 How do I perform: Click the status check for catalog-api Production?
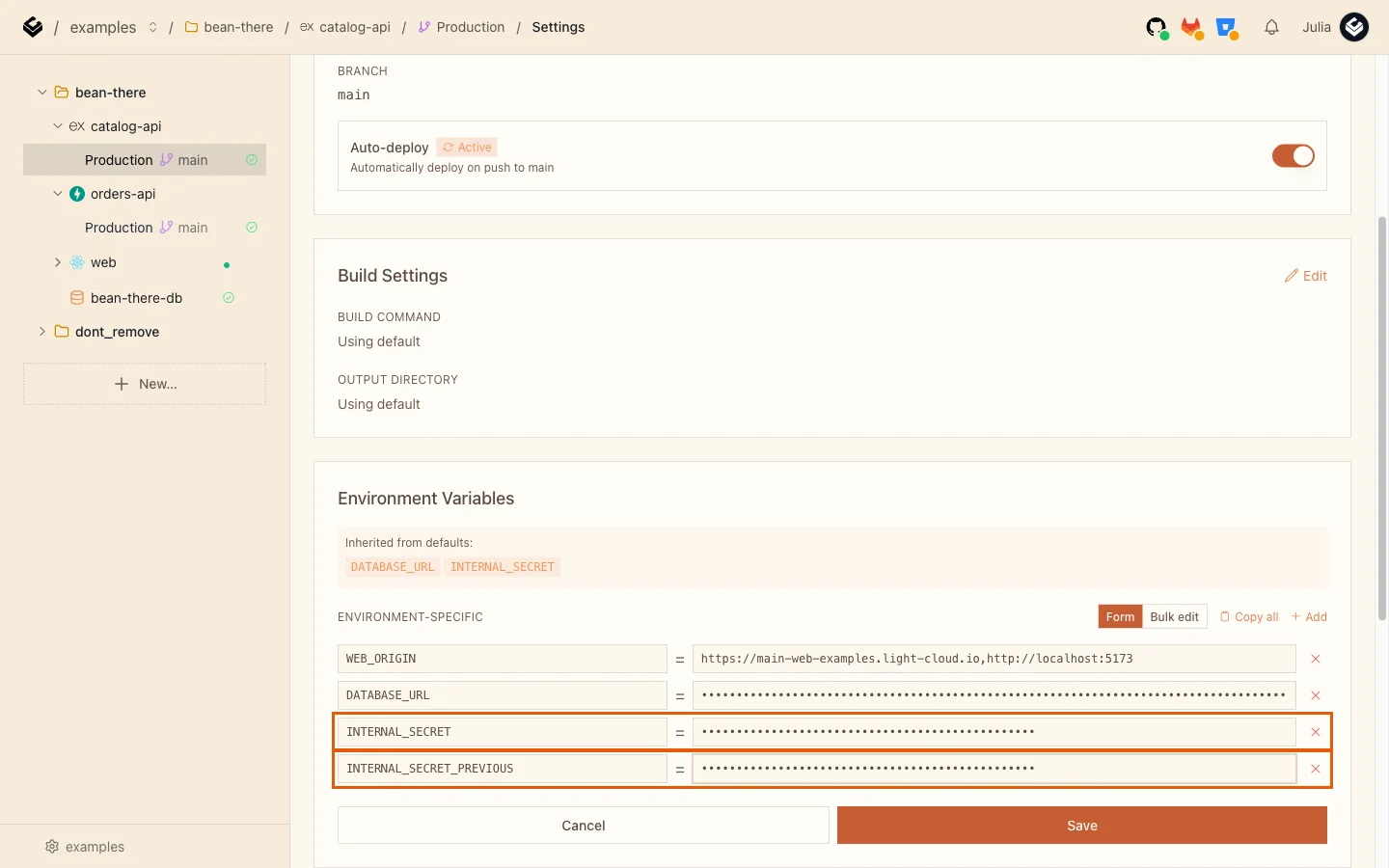(x=252, y=160)
